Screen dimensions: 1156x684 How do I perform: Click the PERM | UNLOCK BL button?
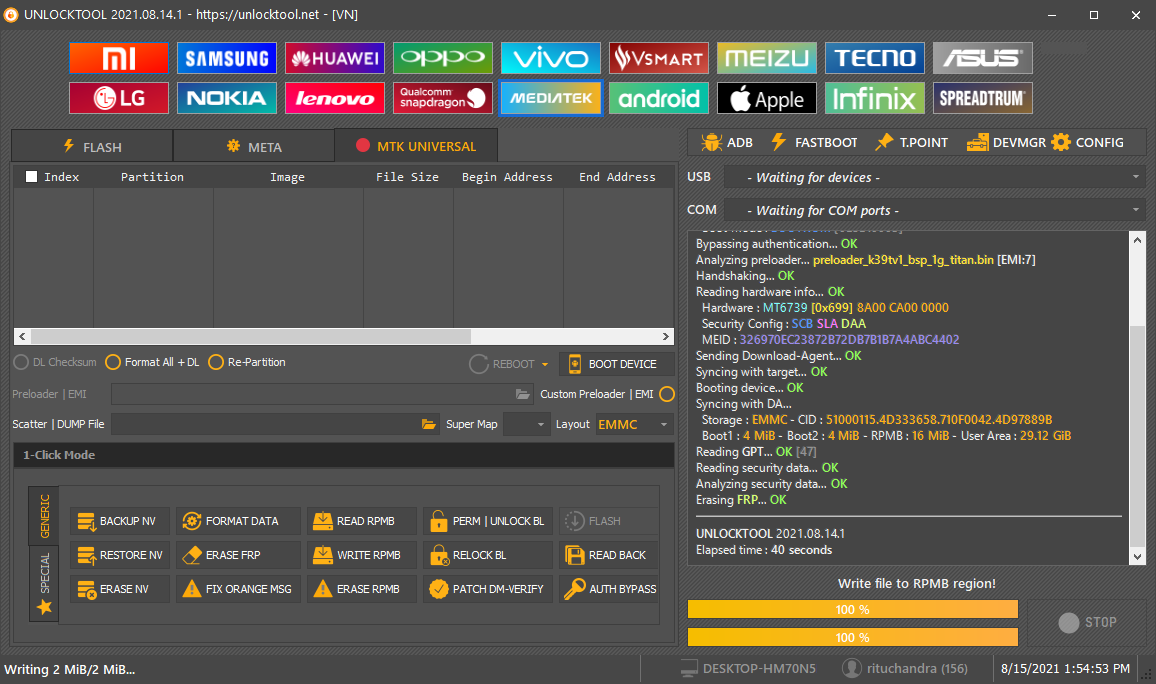click(488, 521)
